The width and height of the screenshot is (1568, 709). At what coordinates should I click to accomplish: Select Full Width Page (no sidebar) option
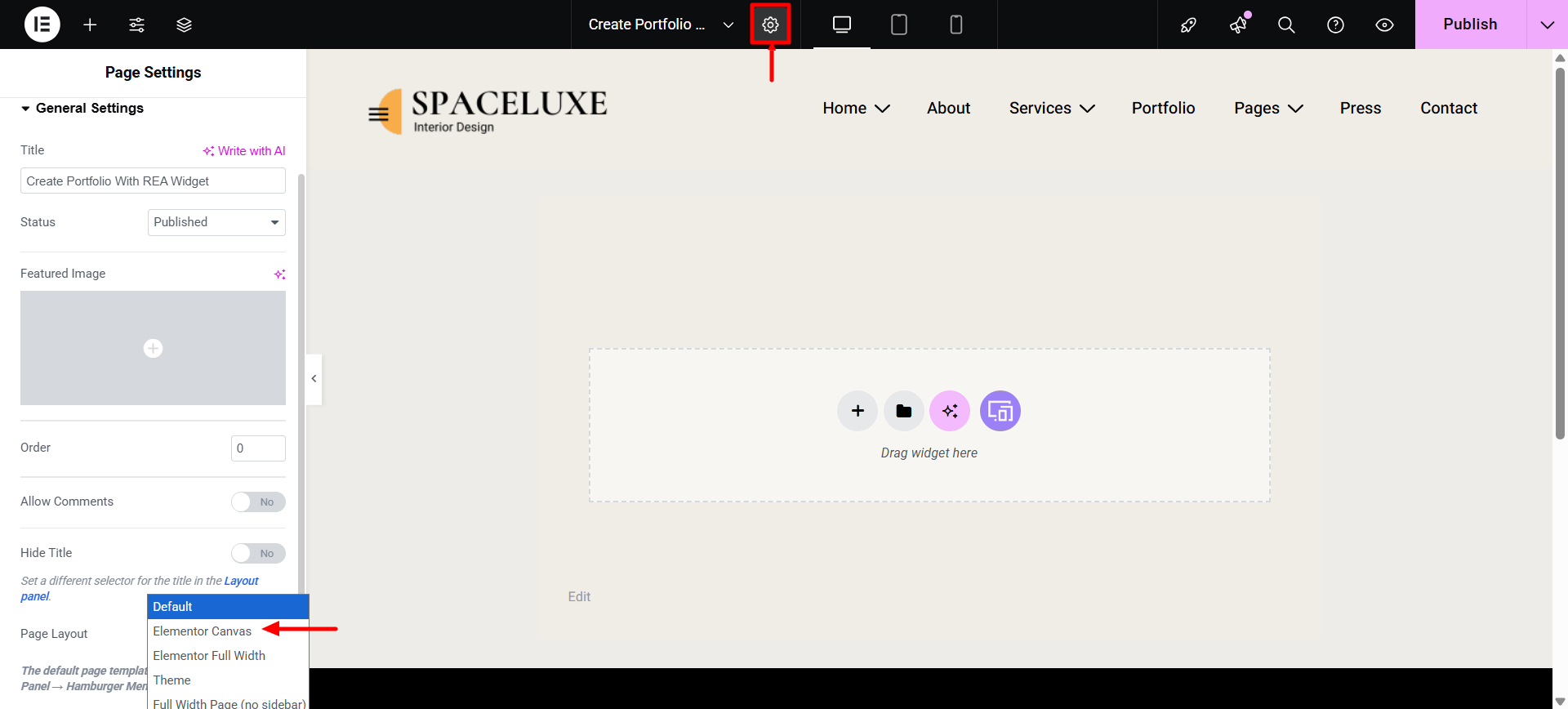228,702
